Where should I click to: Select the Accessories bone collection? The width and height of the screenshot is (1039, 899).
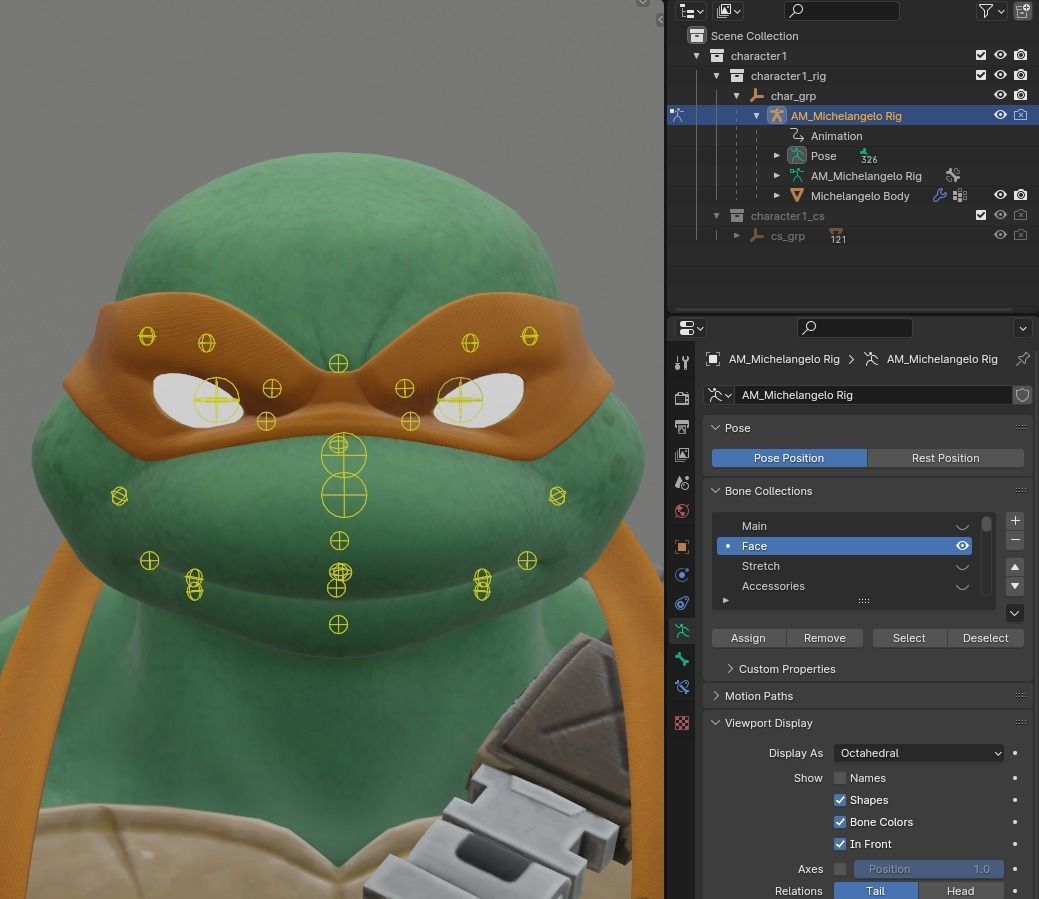(x=844, y=586)
